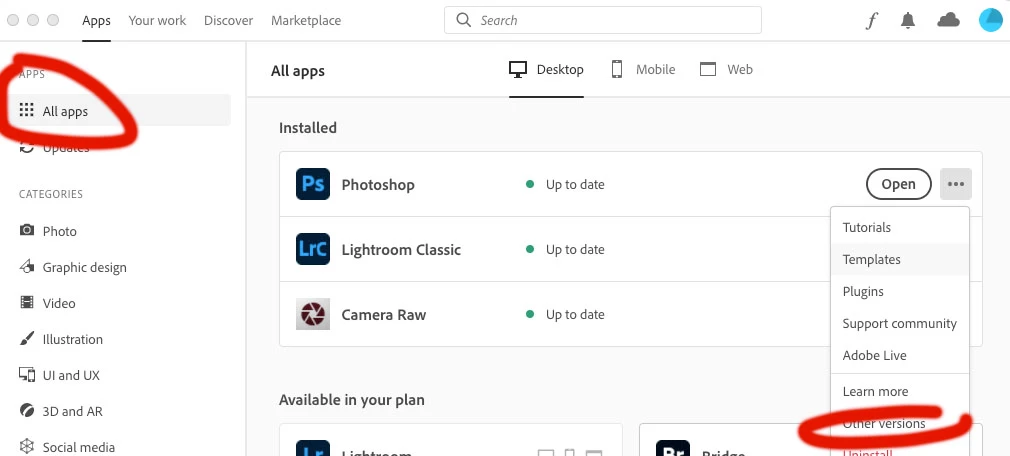Switch to the Apps tab
This screenshot has width=1010, height=456.
(97, 21)
